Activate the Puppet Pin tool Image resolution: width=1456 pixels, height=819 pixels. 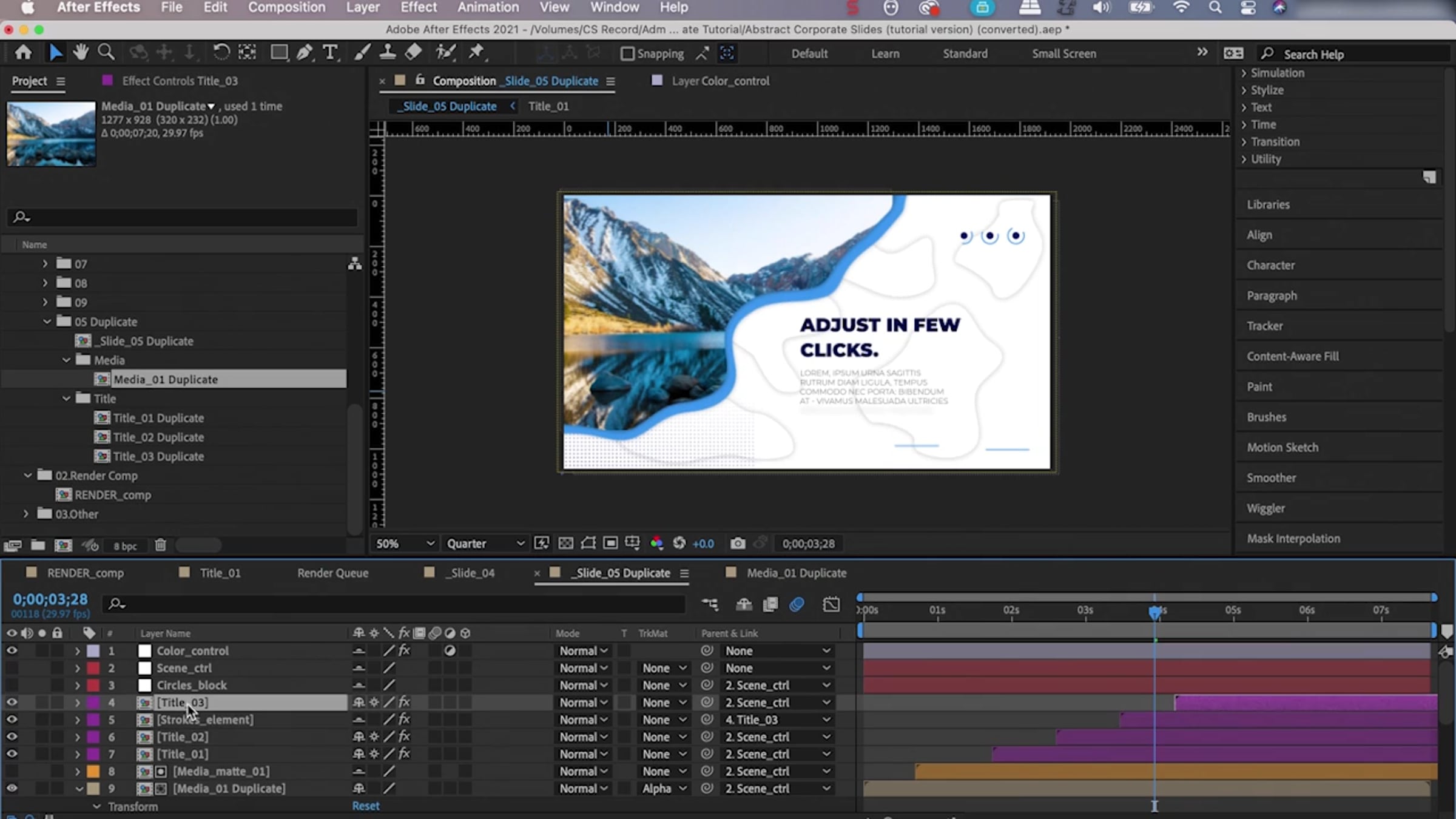(x=476, y=53)
